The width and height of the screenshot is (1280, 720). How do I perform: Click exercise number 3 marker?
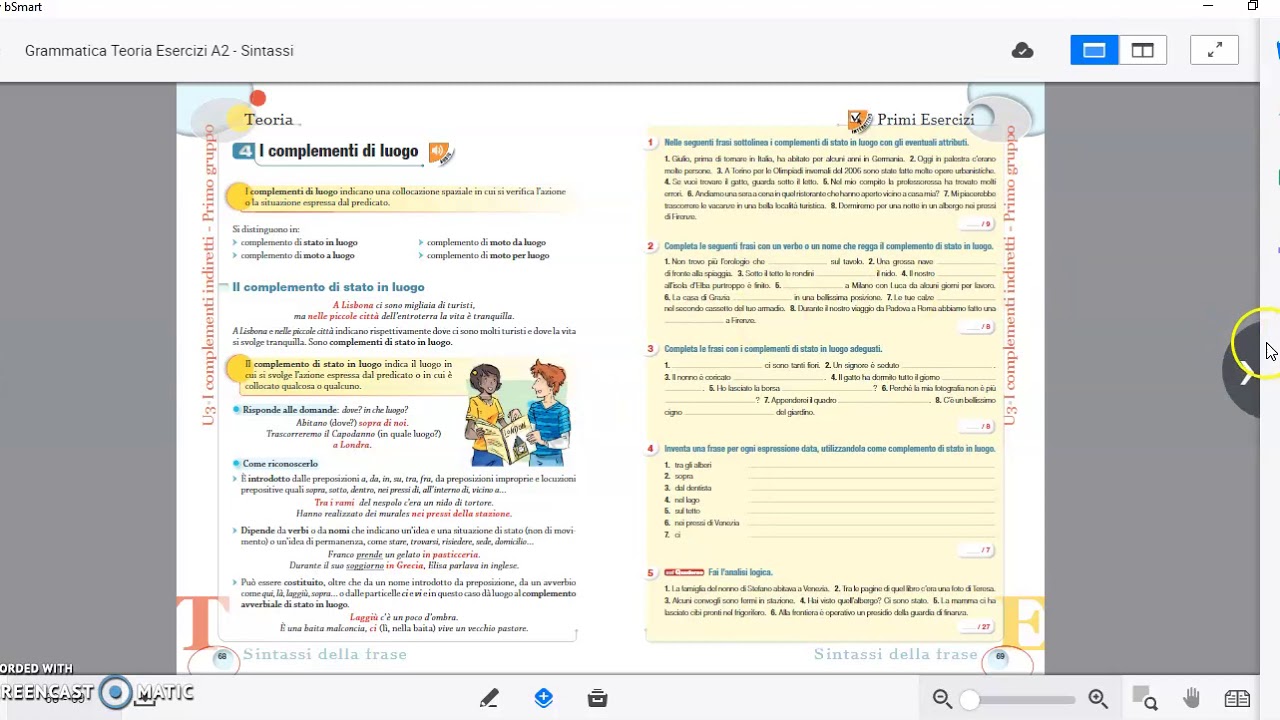650,349
